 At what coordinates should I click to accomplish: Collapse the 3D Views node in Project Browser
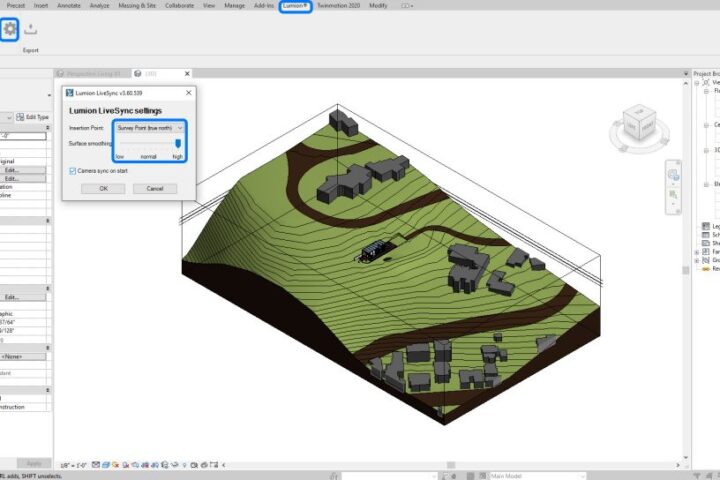(x=706, y=150)
